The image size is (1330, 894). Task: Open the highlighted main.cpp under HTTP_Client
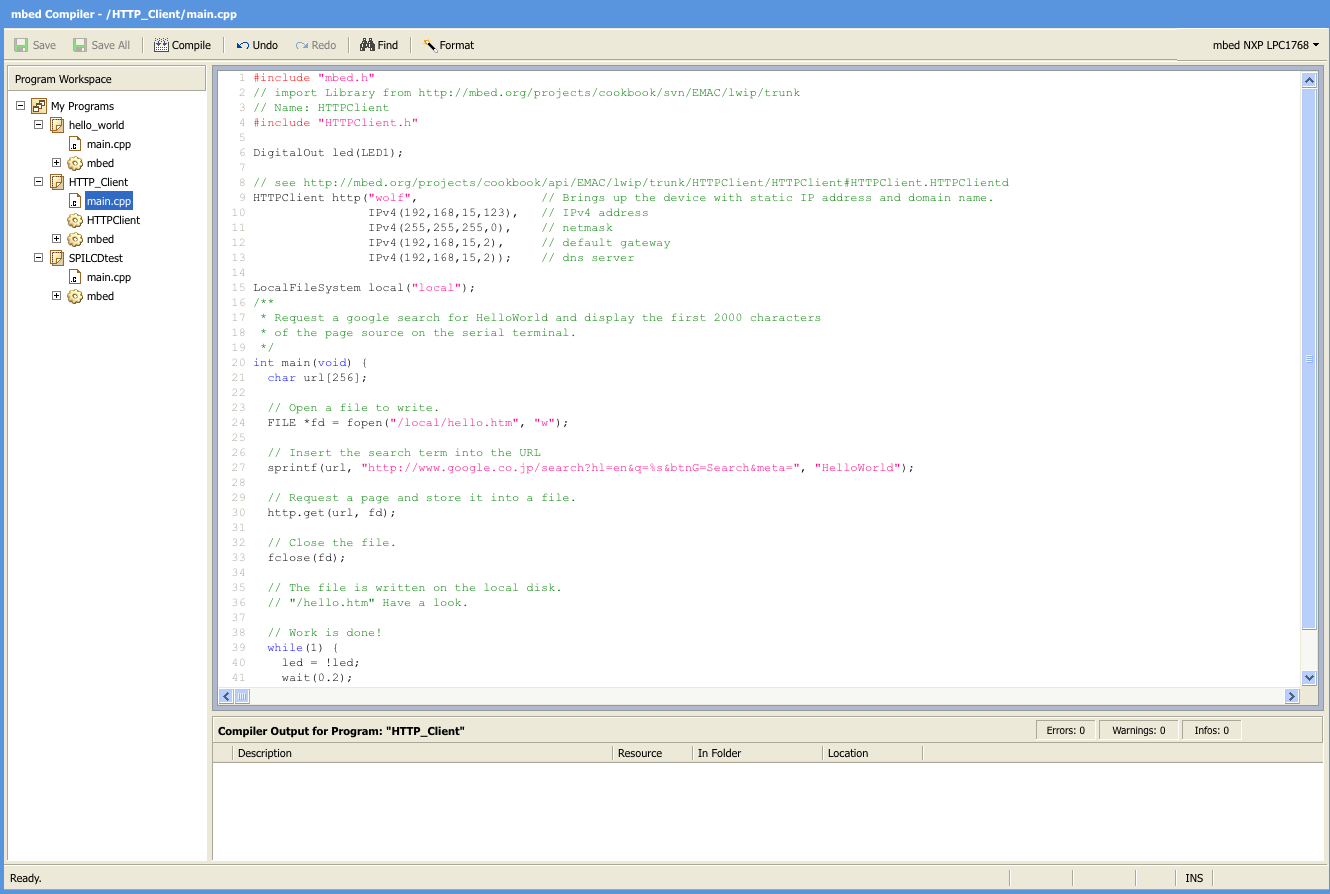tap(109, 201)
